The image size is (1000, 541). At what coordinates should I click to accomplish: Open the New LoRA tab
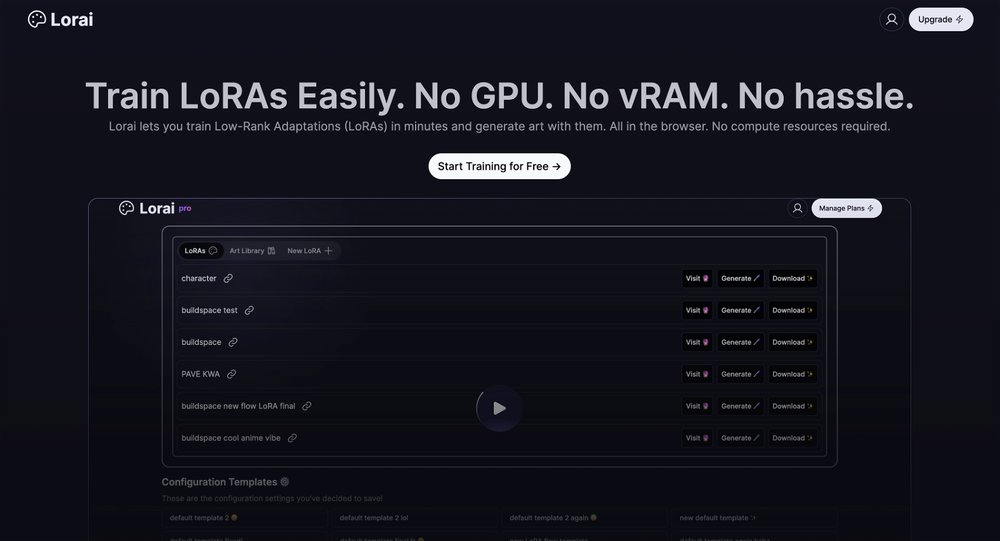pyautogui.click(x=309, y=251)
